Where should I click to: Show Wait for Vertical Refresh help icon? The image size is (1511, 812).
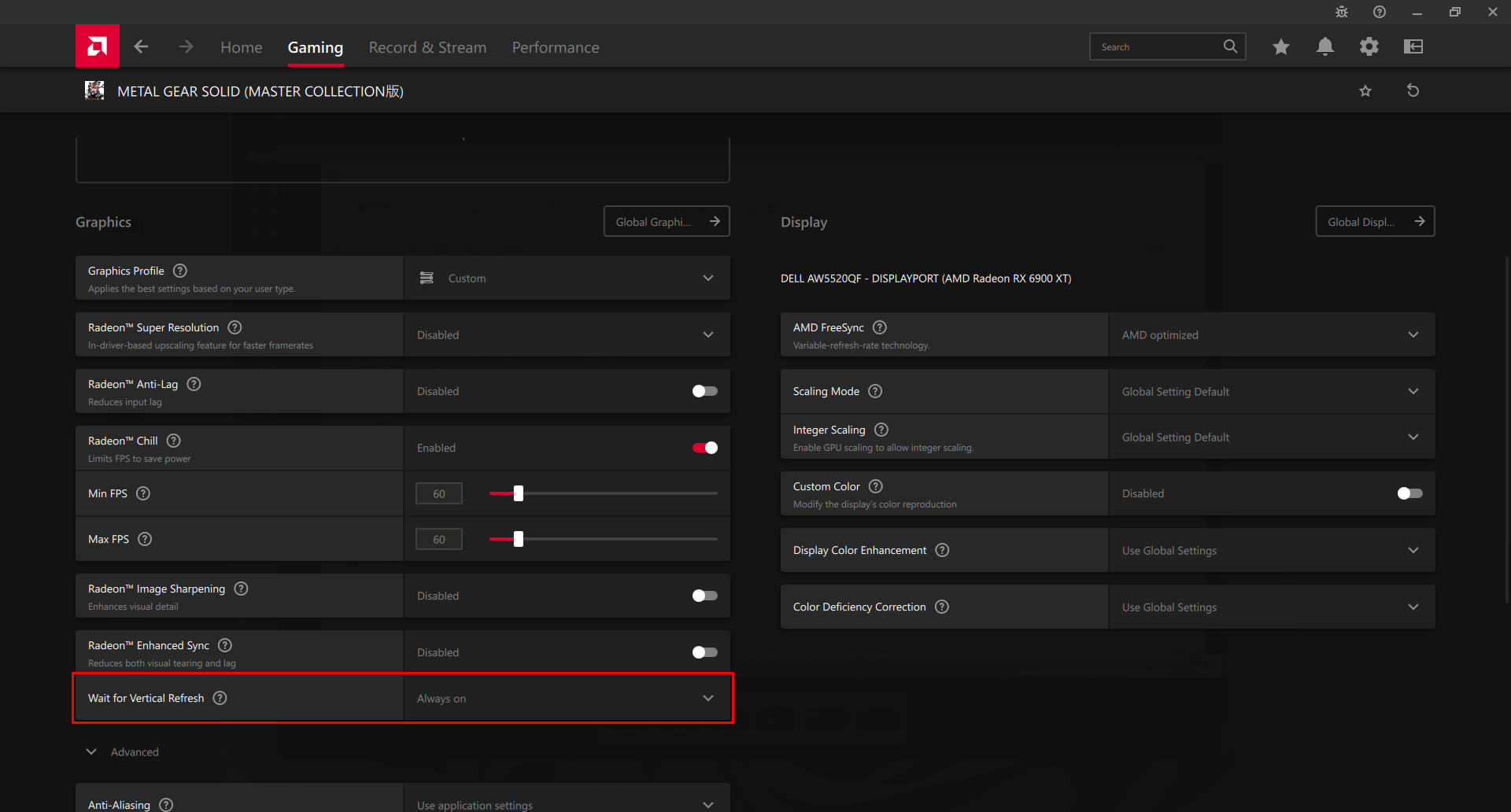pyautogui.click(x=220, y=698)
